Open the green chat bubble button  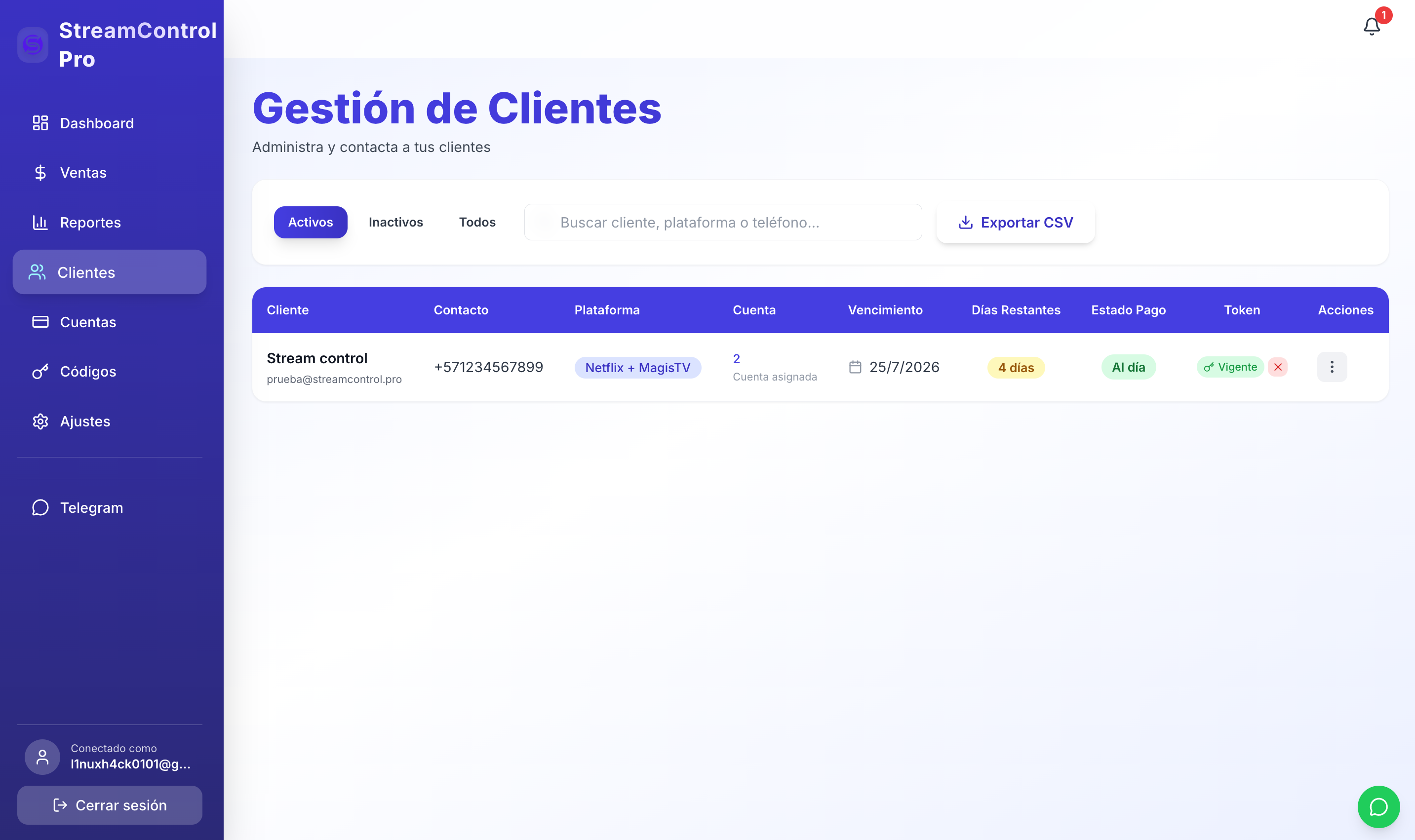pos(1378,806)
